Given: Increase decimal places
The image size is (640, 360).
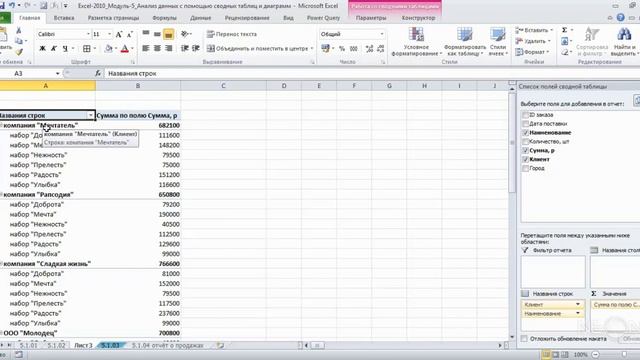Looking at the screenshot, I should (369, 49).
